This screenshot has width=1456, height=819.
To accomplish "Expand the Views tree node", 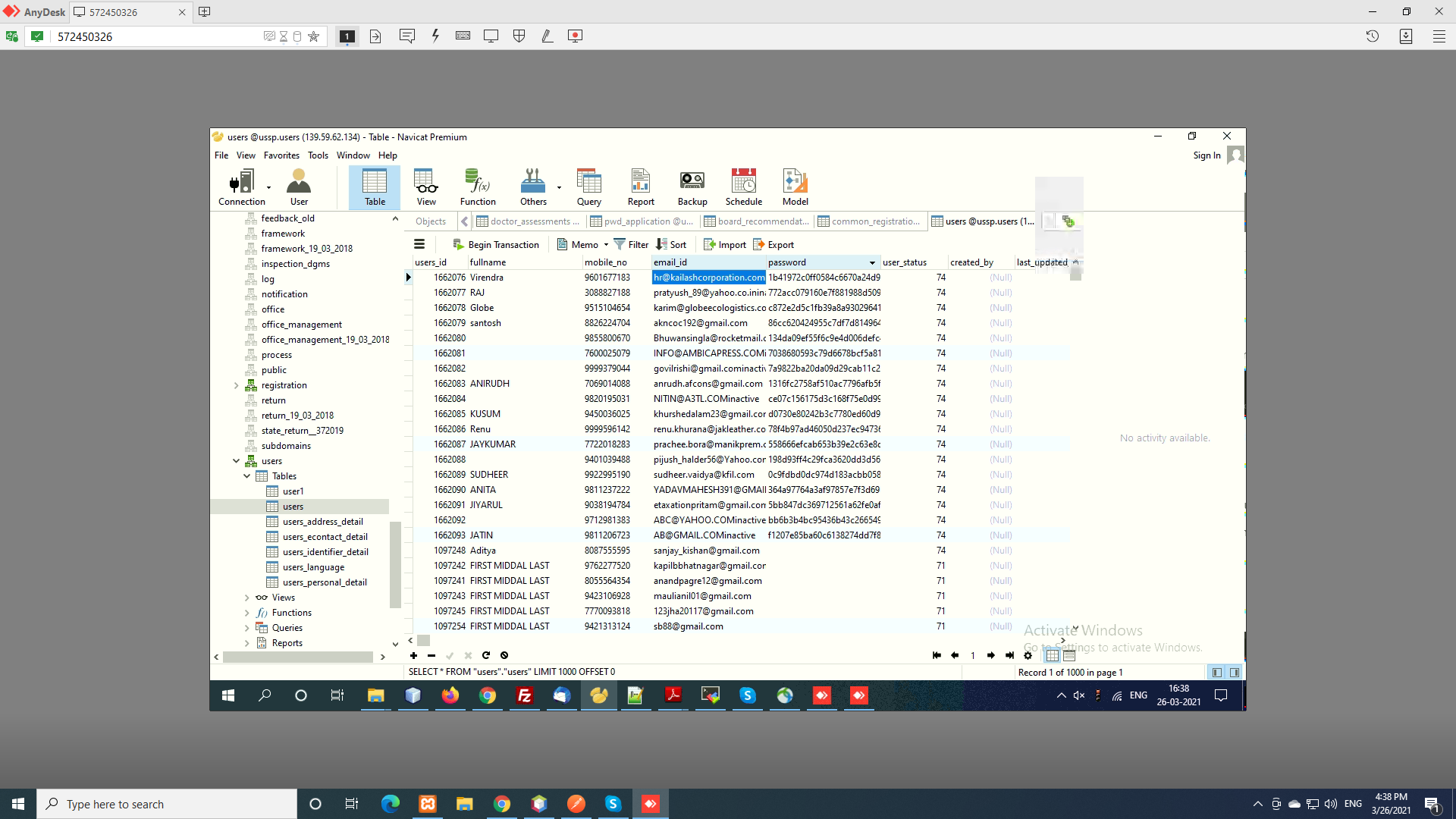I will (x=247, y=598).
